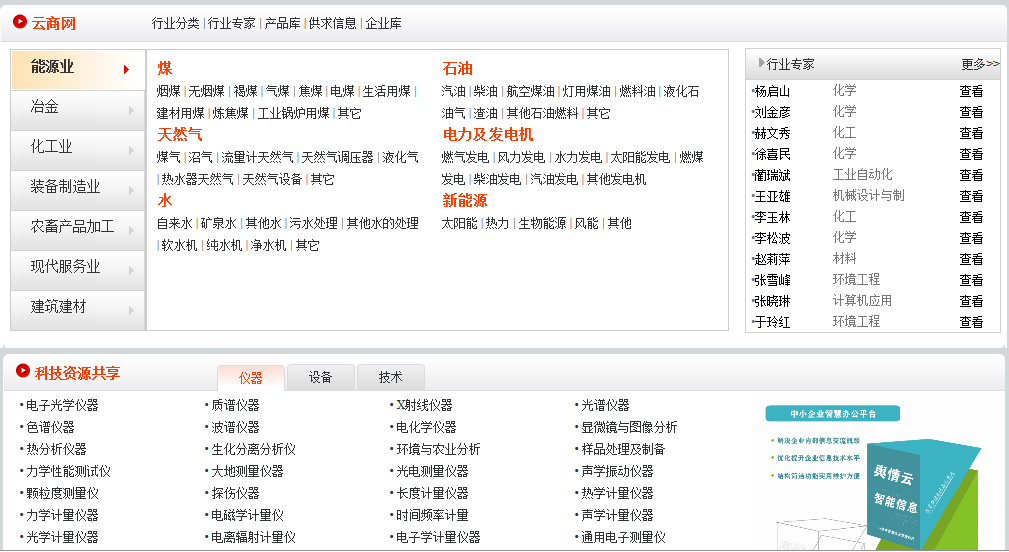Switch to the 技术 tab

(390, 378)
